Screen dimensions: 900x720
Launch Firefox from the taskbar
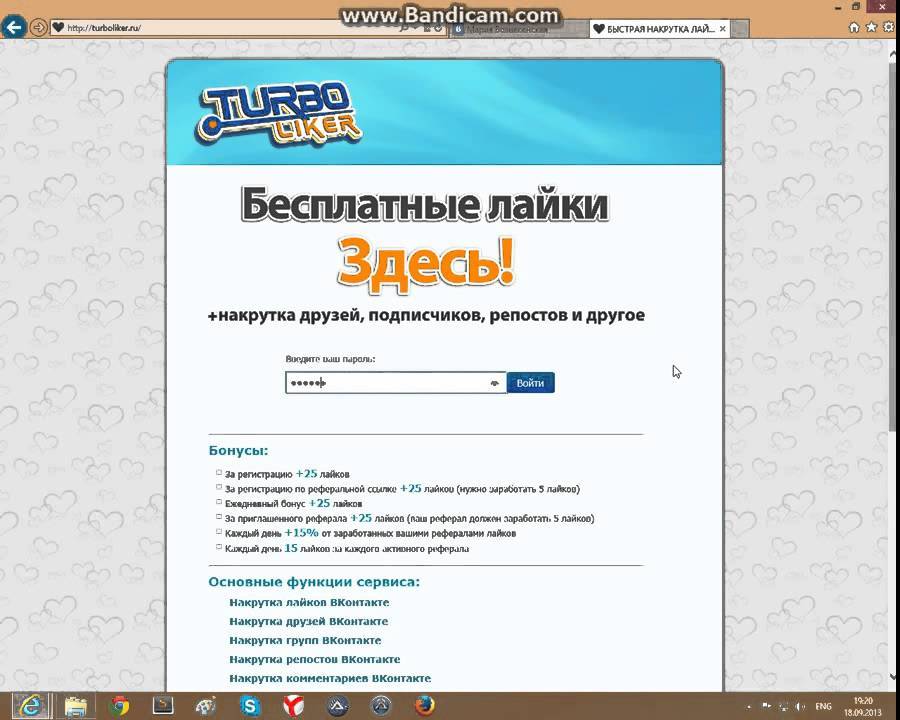pyautogui.click(x=425, y=706)
